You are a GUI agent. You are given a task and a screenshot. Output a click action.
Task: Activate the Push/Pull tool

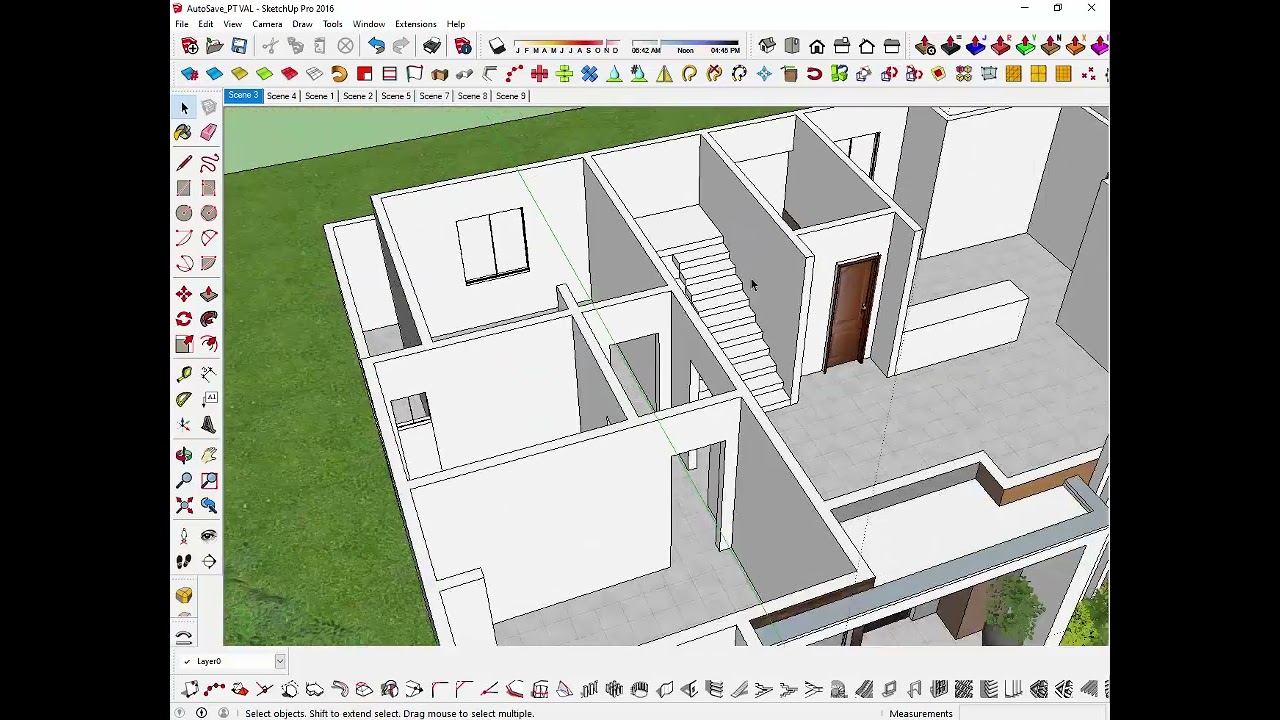(209, 294)
